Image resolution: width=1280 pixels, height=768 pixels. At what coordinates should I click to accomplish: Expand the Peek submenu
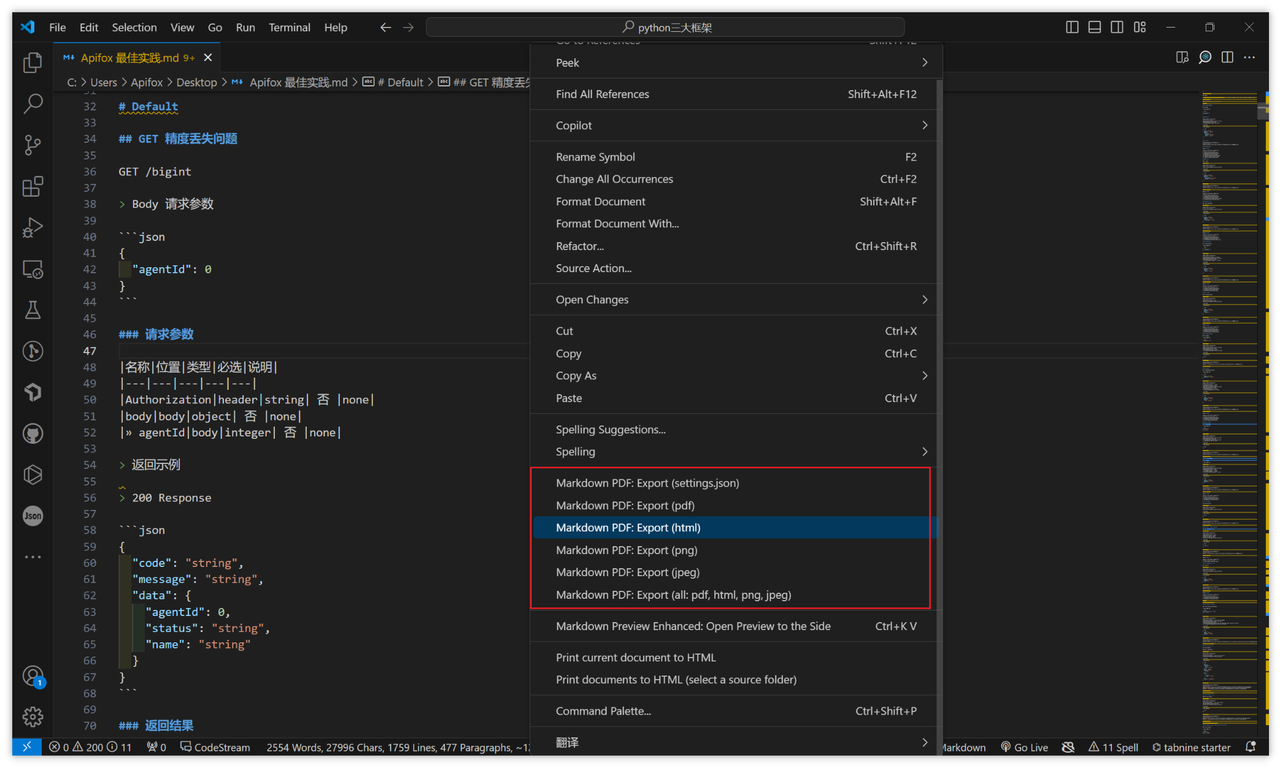pos(733,62)
